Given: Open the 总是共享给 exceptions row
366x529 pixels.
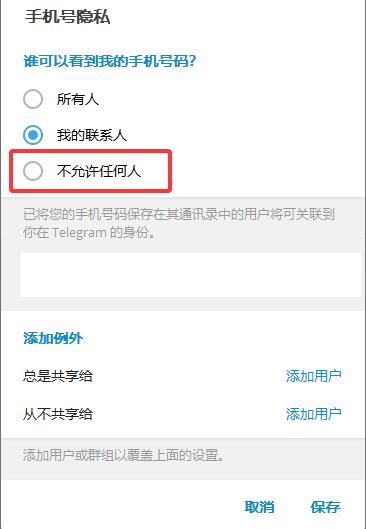Looking at the screenshot, I should coord(183,376).
